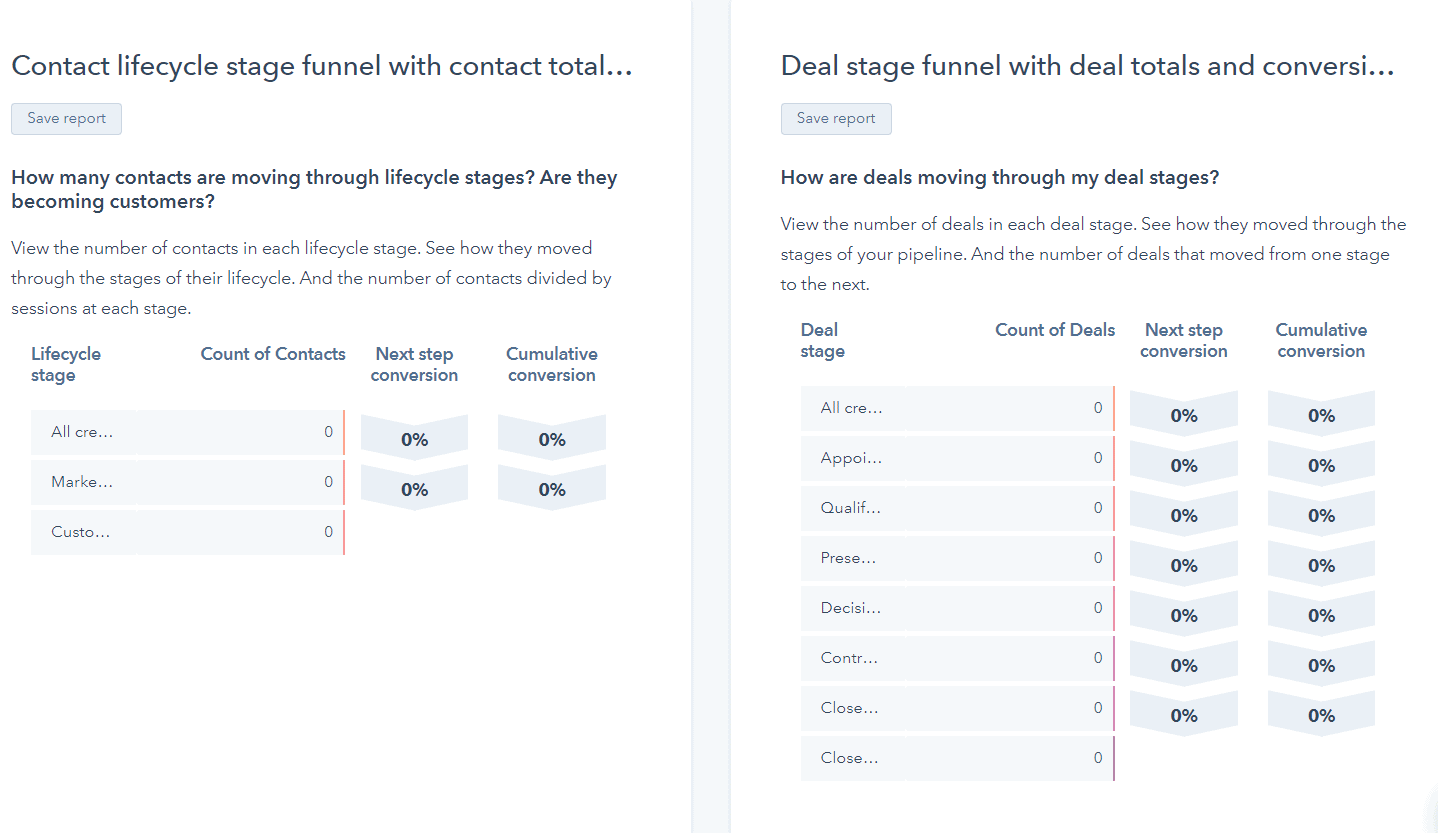This screenshot has width=1438, height=833.
Task: Select the Custo... lifecycle stage row
Action: point(188,532)
